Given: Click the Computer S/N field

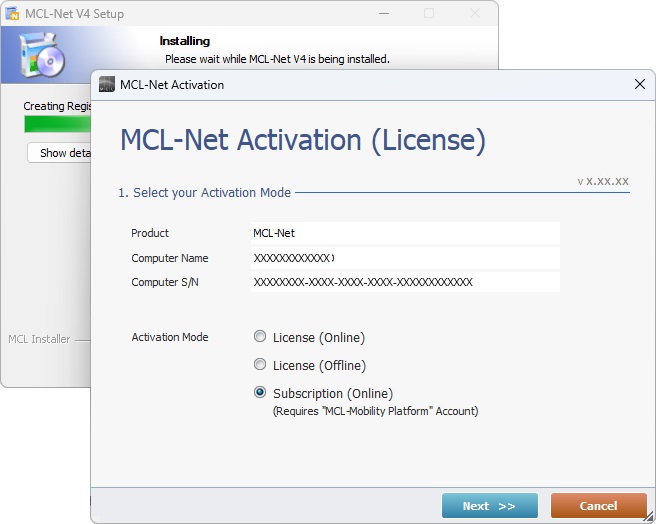Looking at the screenshot, I should 405,282.
